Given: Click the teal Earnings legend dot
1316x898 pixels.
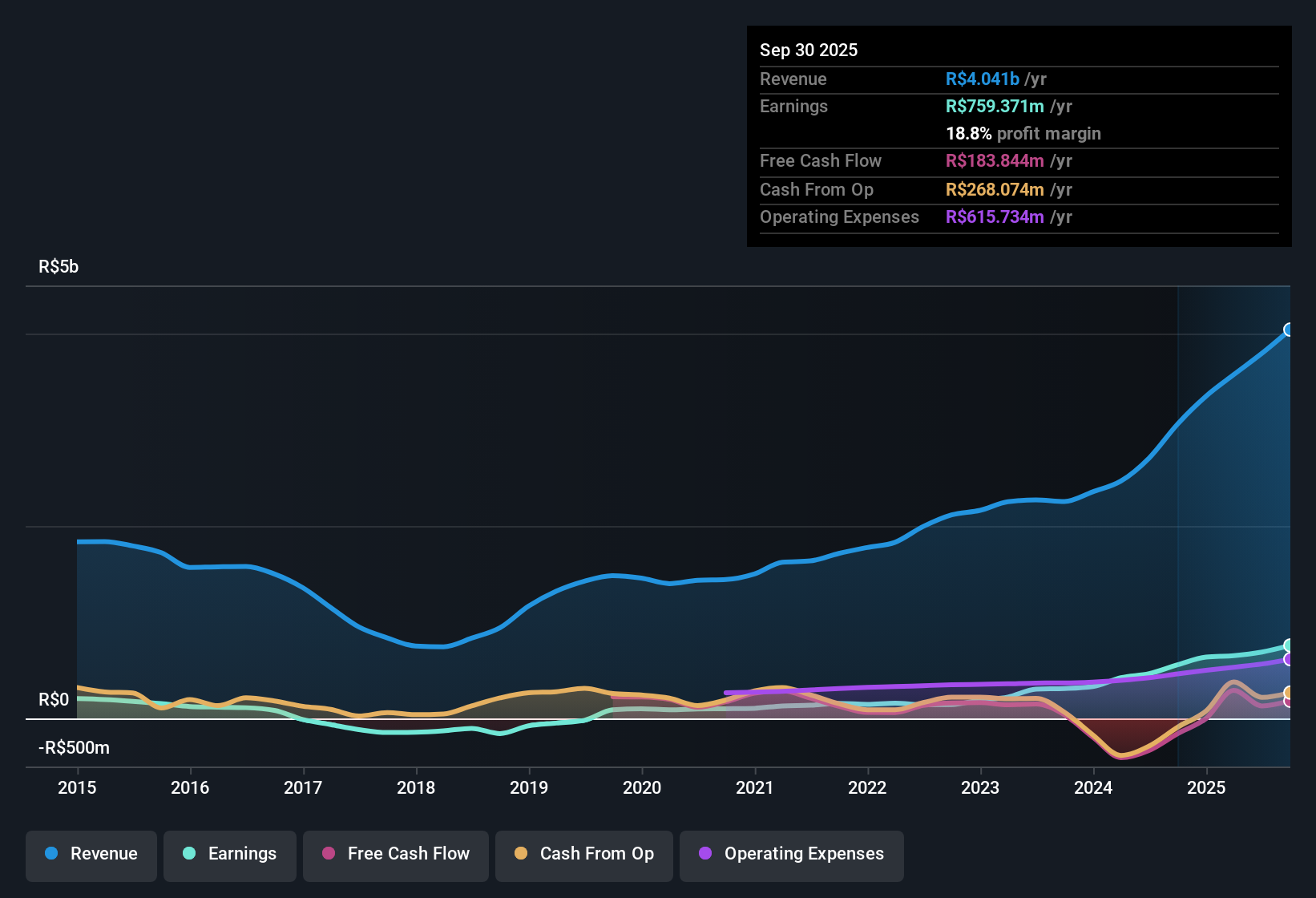Looking at the screenshot, I should pyautogui.click(x=189, y=854).
